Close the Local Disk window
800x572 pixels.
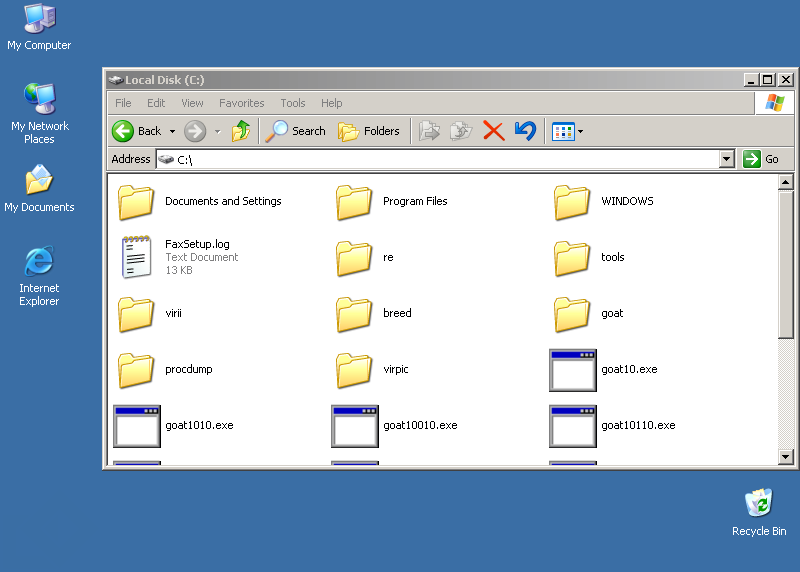coord(786,80)
